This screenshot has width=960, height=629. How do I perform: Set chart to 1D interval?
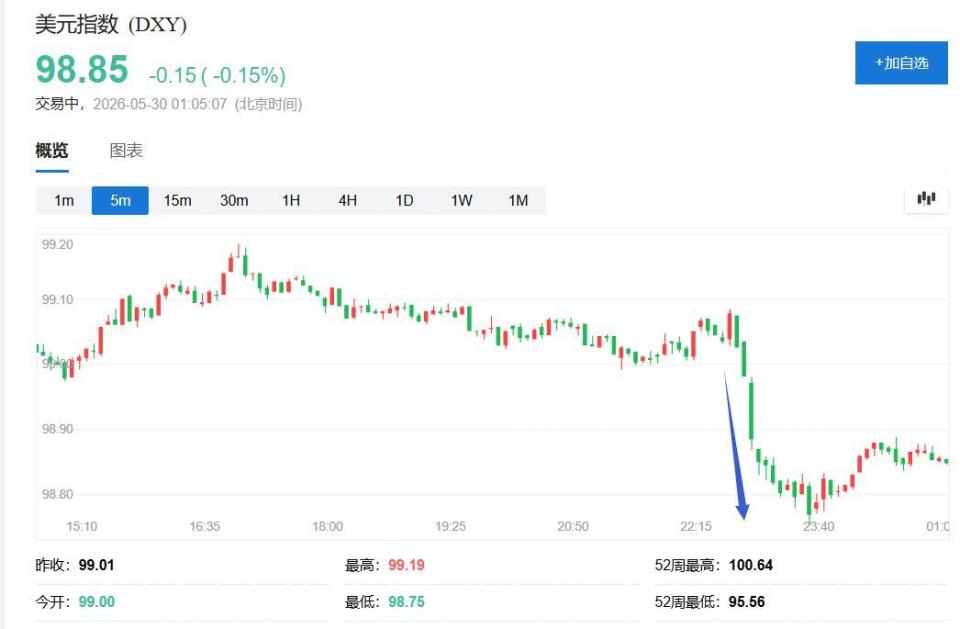pos(404,200)
